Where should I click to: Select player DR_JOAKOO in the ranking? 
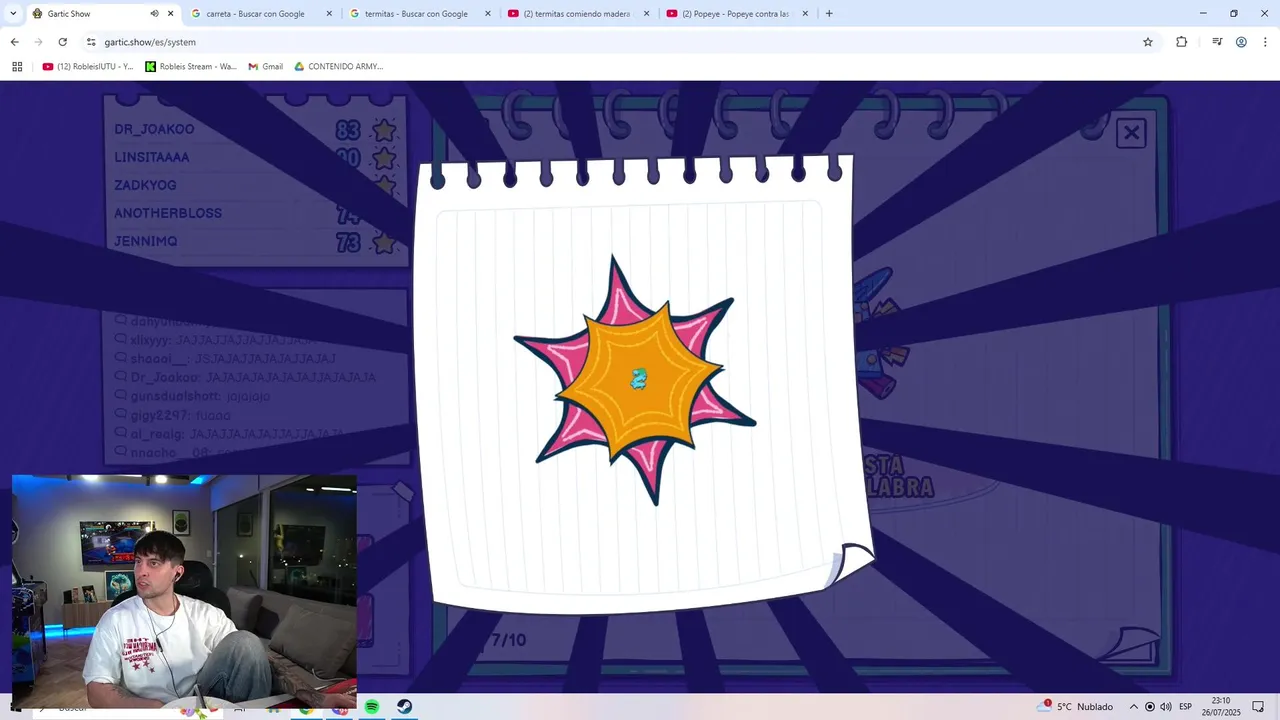click(154, 129)
